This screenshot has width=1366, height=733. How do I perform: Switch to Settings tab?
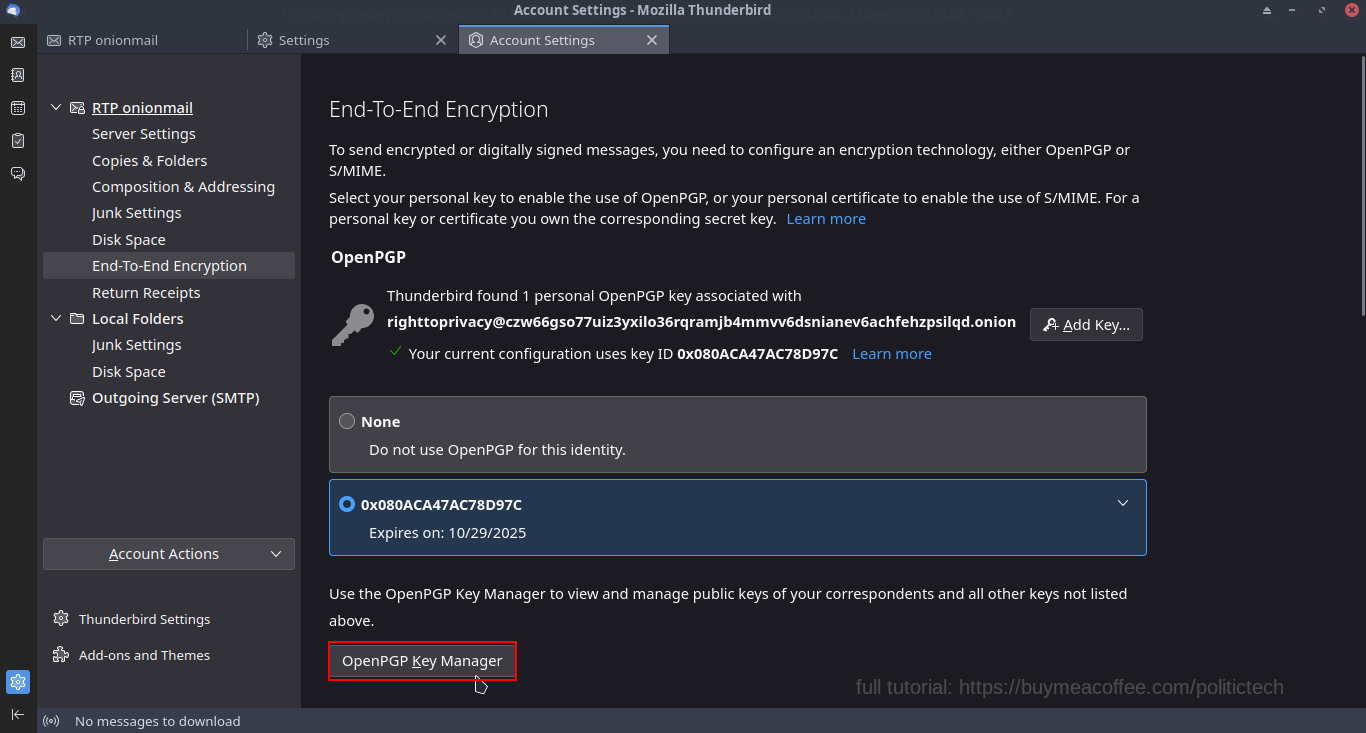tap(353, 40)
